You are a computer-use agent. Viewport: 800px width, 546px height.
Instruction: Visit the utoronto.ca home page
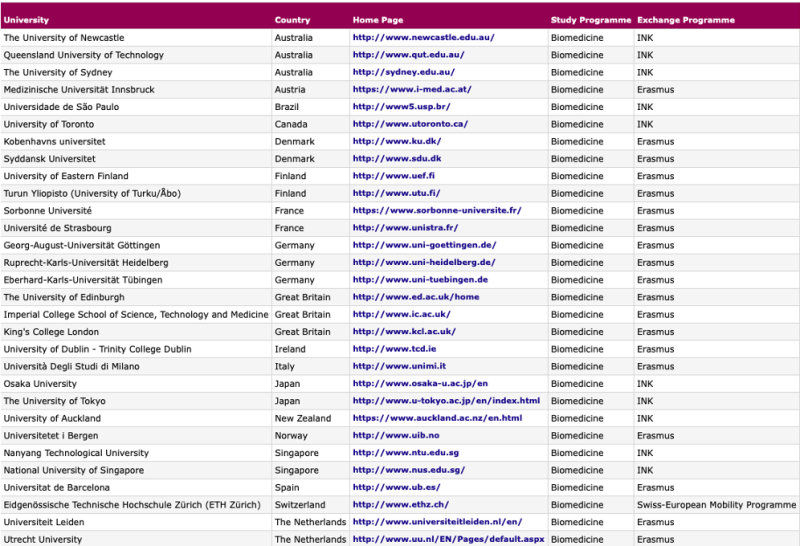click(x=410, y=124)
